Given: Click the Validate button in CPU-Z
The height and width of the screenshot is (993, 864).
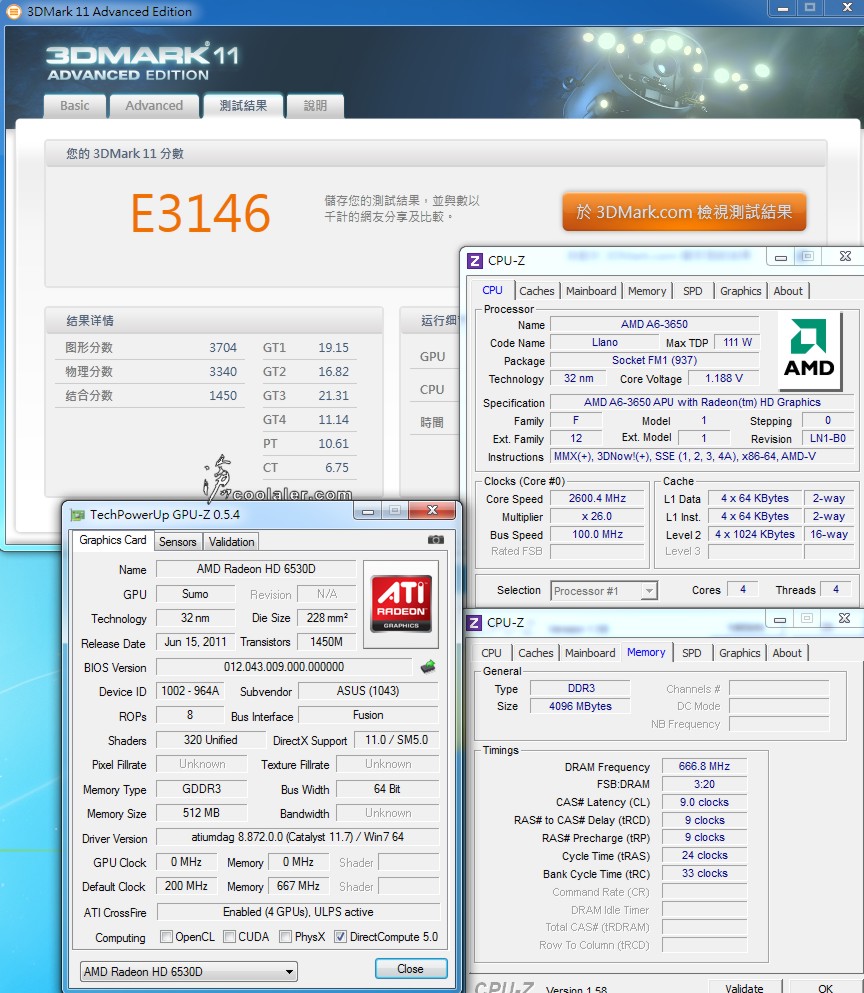Looking at the screenshot, I should pos(744,987).
